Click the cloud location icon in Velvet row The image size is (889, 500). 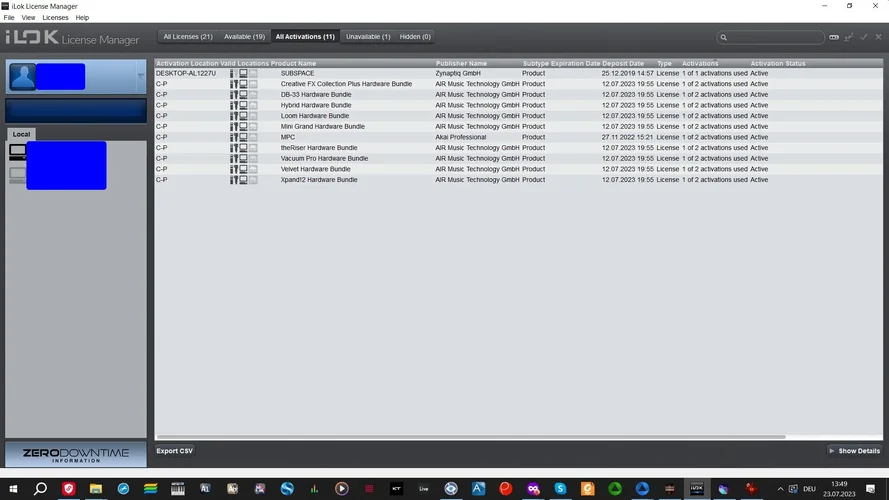pyautogui.click(x=253, y=169)
